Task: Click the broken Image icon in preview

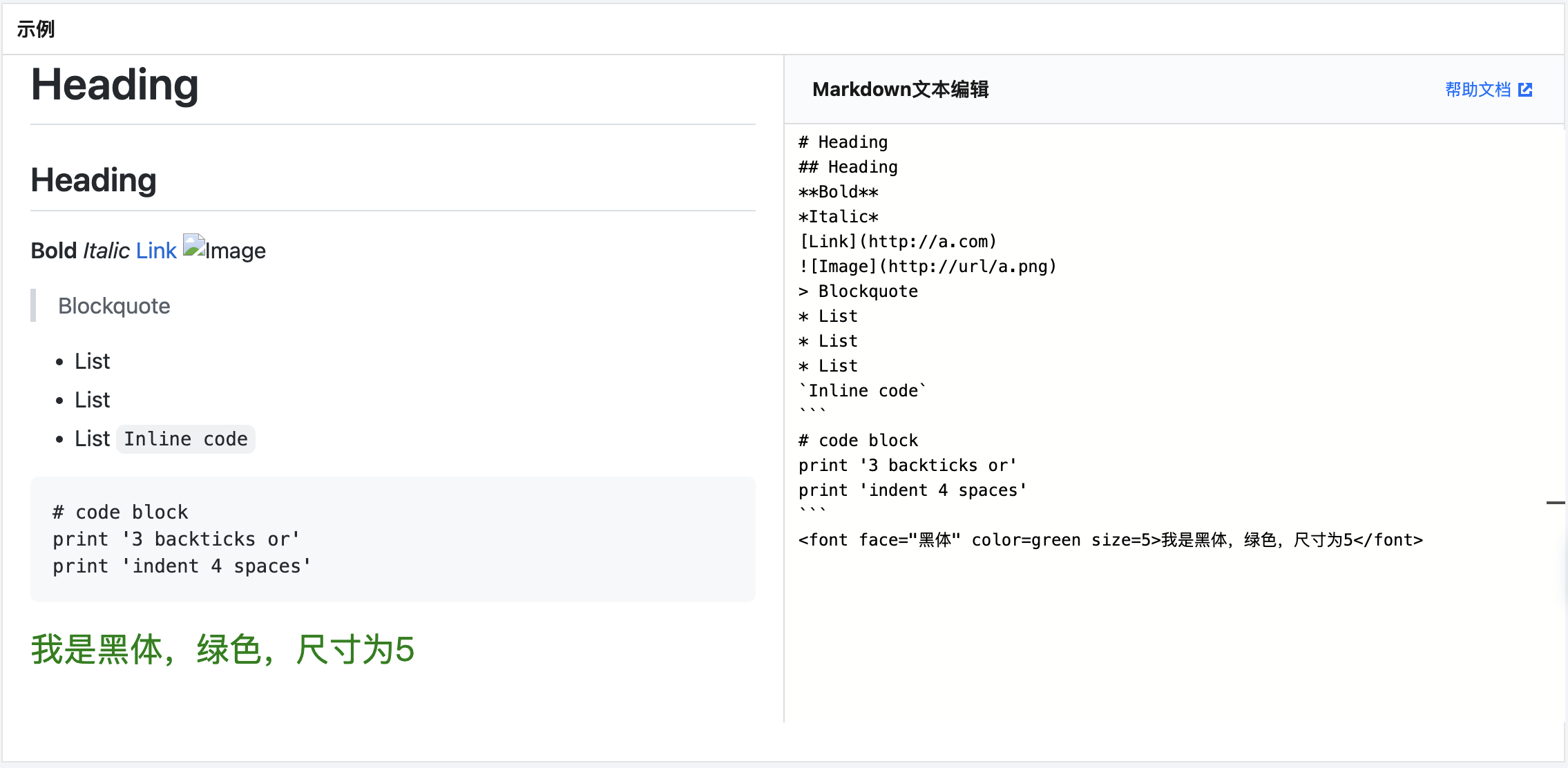Action: click(194, 246)
